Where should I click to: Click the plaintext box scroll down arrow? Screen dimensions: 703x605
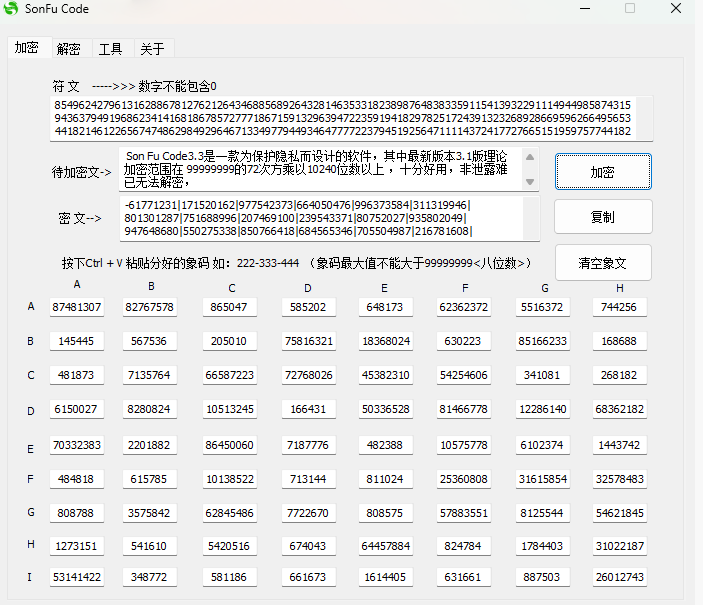(530, 183)
